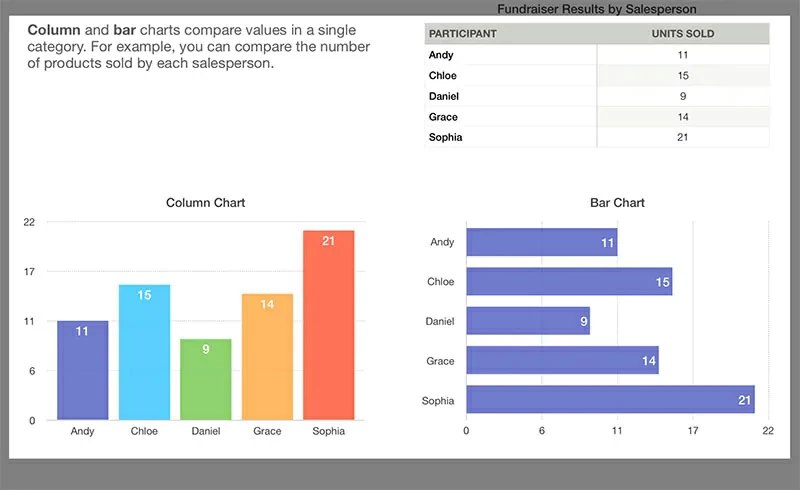Select the light blue Chloe column

coord(144,352)
